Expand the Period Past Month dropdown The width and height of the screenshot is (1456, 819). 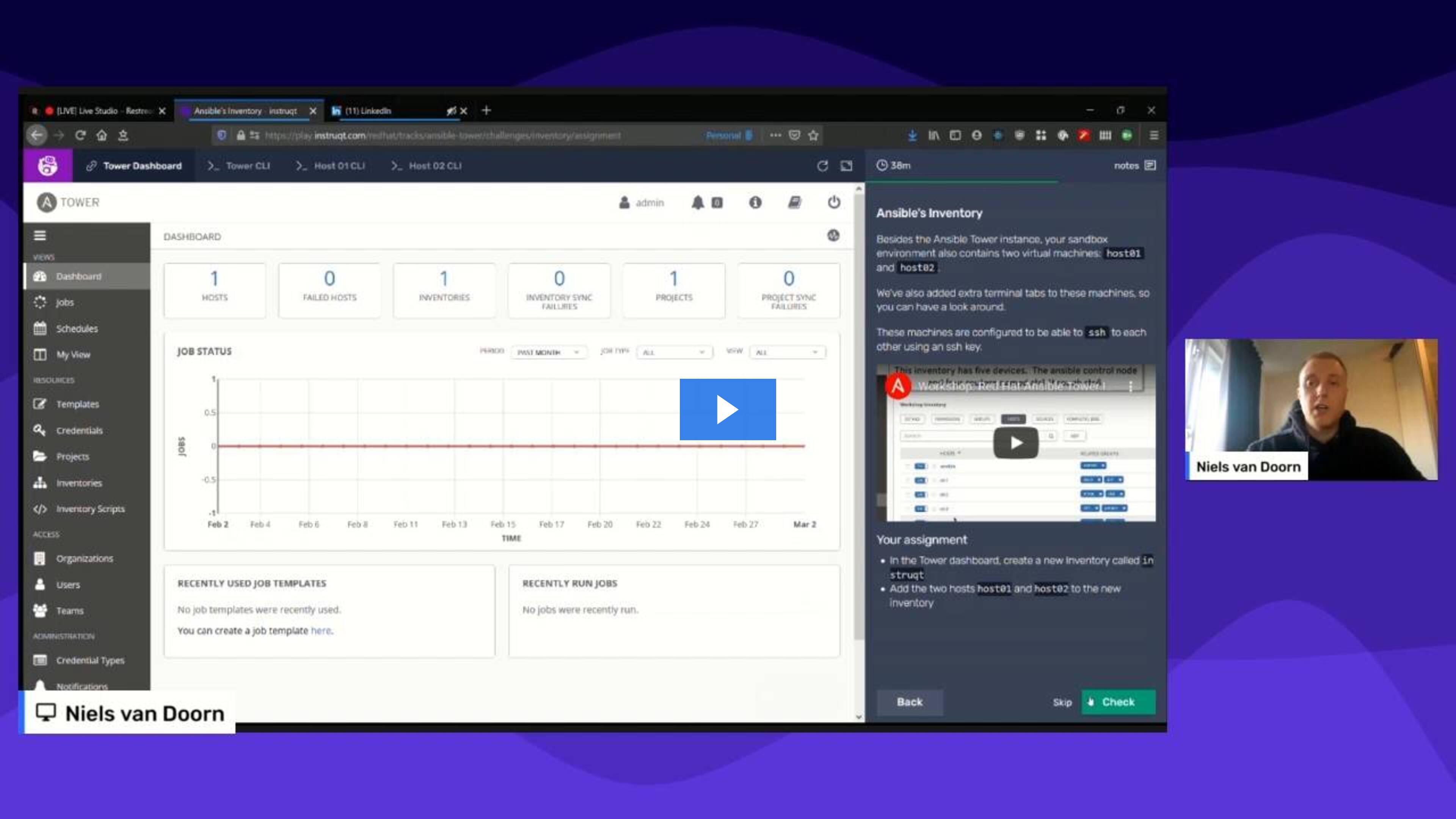548,352
